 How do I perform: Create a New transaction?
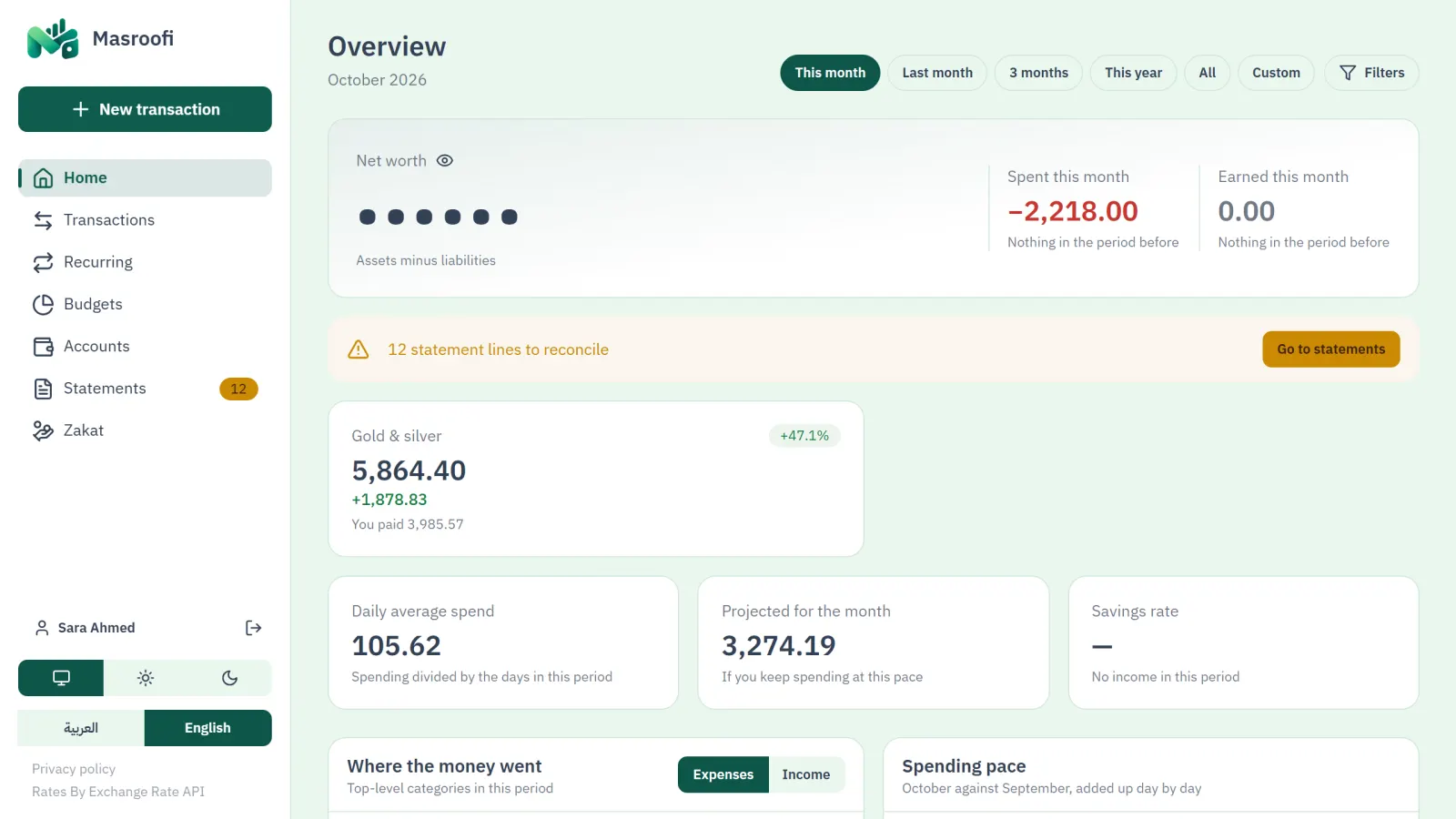coord(145,109)
